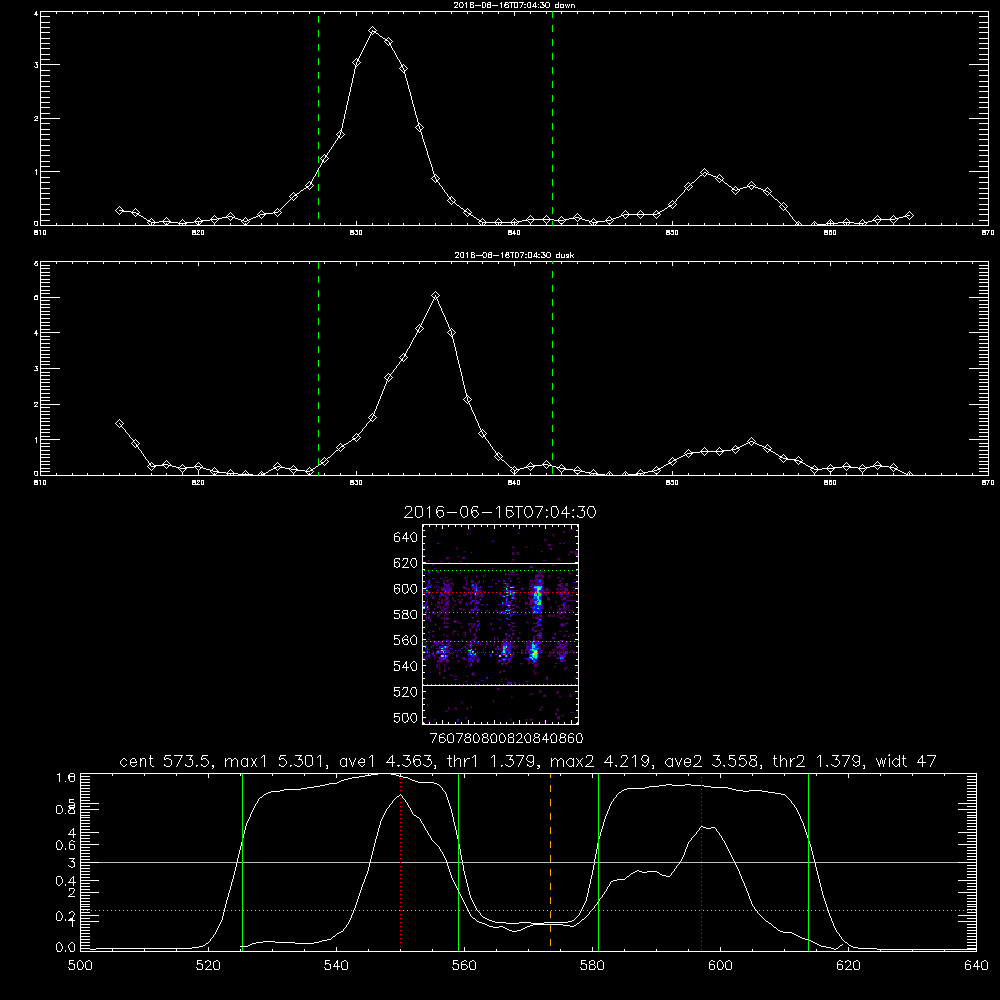The width and height of the screenshot is (1000, 1000).
Task: Click x-axis label 560 of bottom plot
Action: pyautogui.click(x=464, y=966)
